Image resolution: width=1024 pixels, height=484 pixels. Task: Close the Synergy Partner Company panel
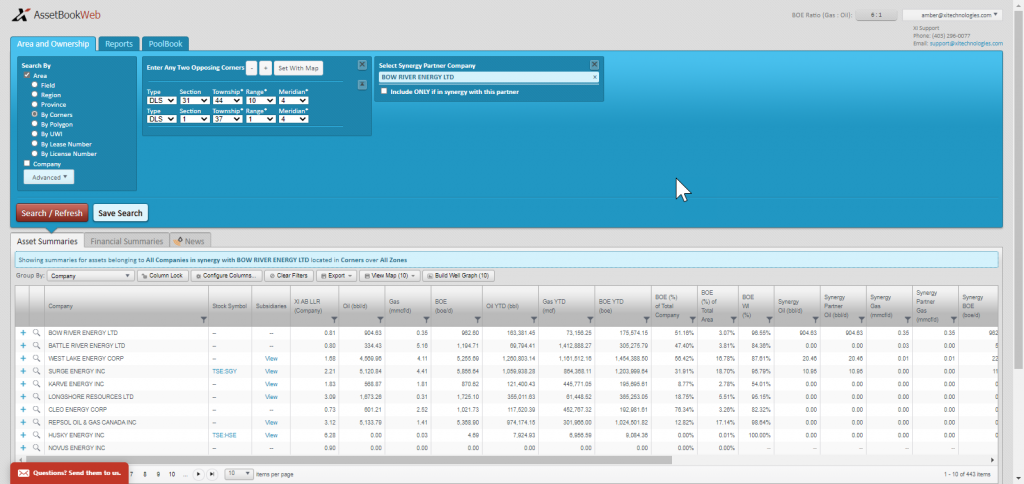pos(594,65)
